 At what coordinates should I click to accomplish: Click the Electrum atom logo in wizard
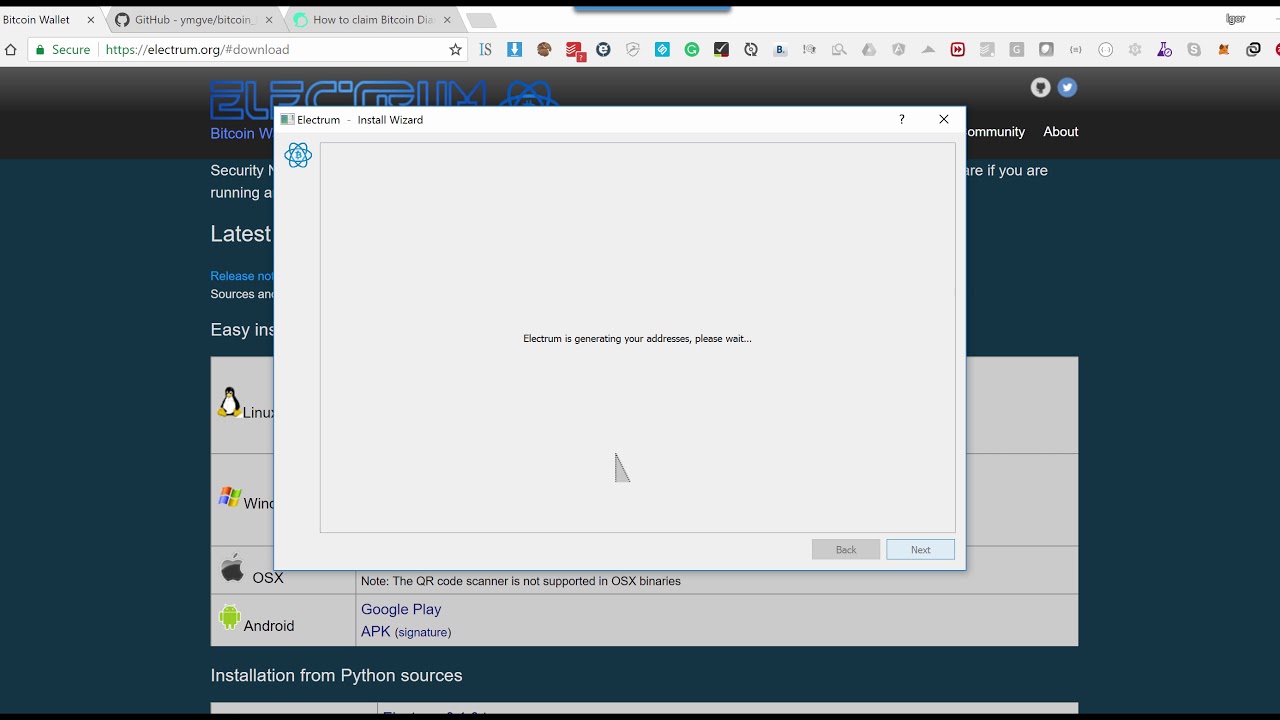pos(298,155)
